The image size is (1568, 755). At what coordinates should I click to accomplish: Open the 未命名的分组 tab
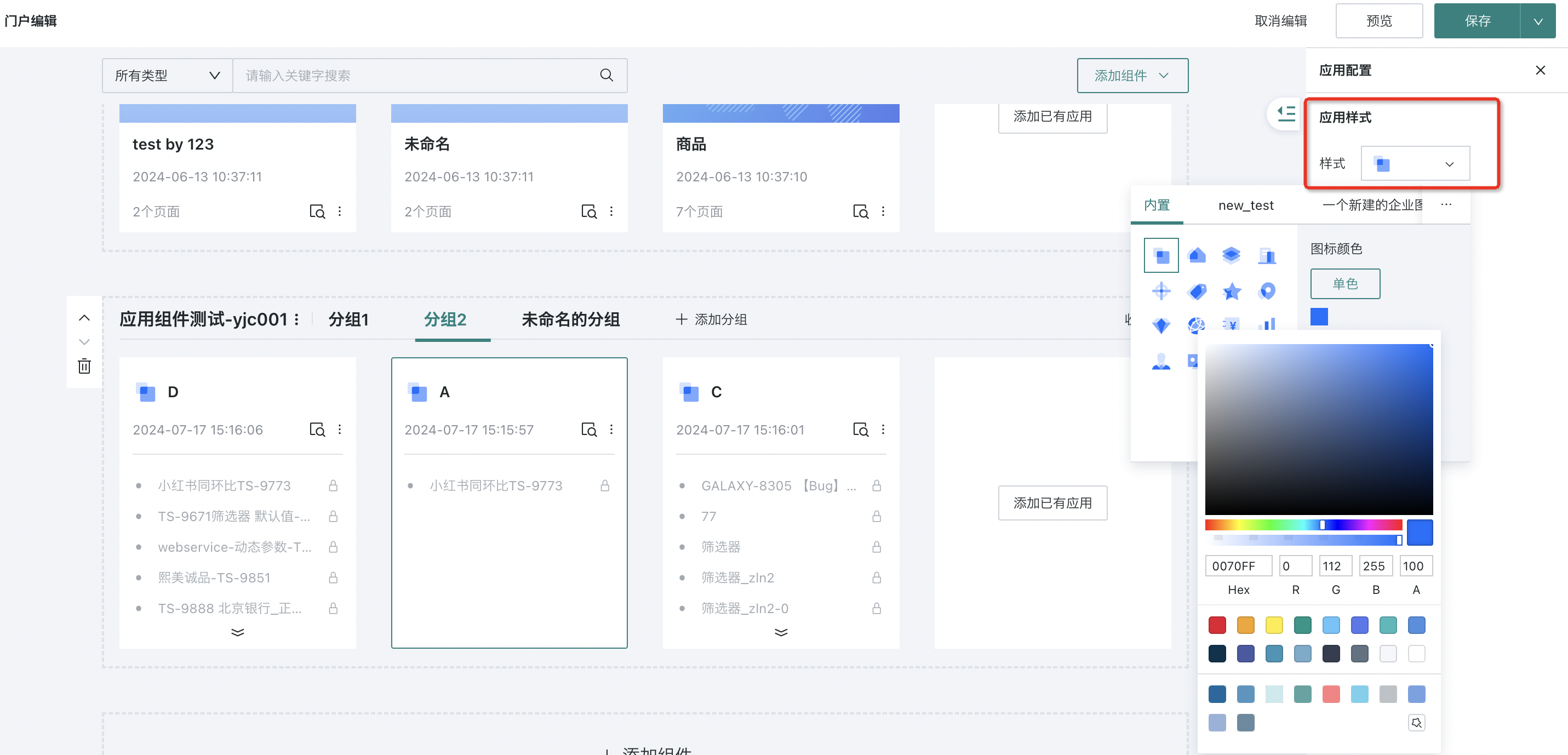pyautogui.click(x=570, y=319)
